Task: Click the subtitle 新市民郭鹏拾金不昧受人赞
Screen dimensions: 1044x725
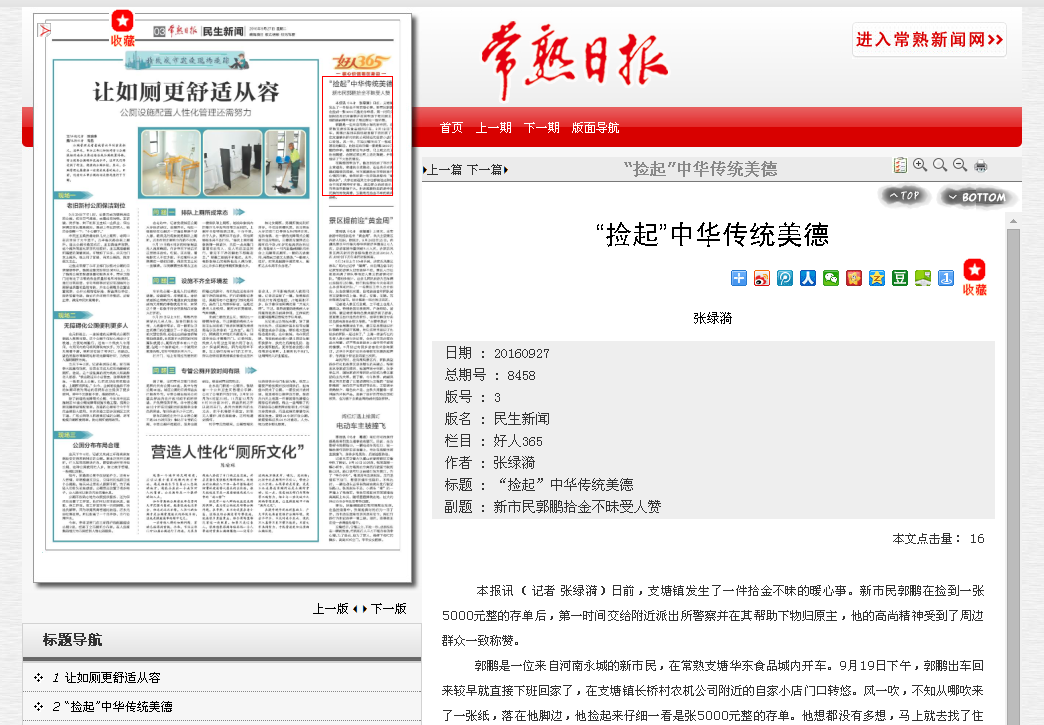Action: pyautogui.click(x=577, y=507)
